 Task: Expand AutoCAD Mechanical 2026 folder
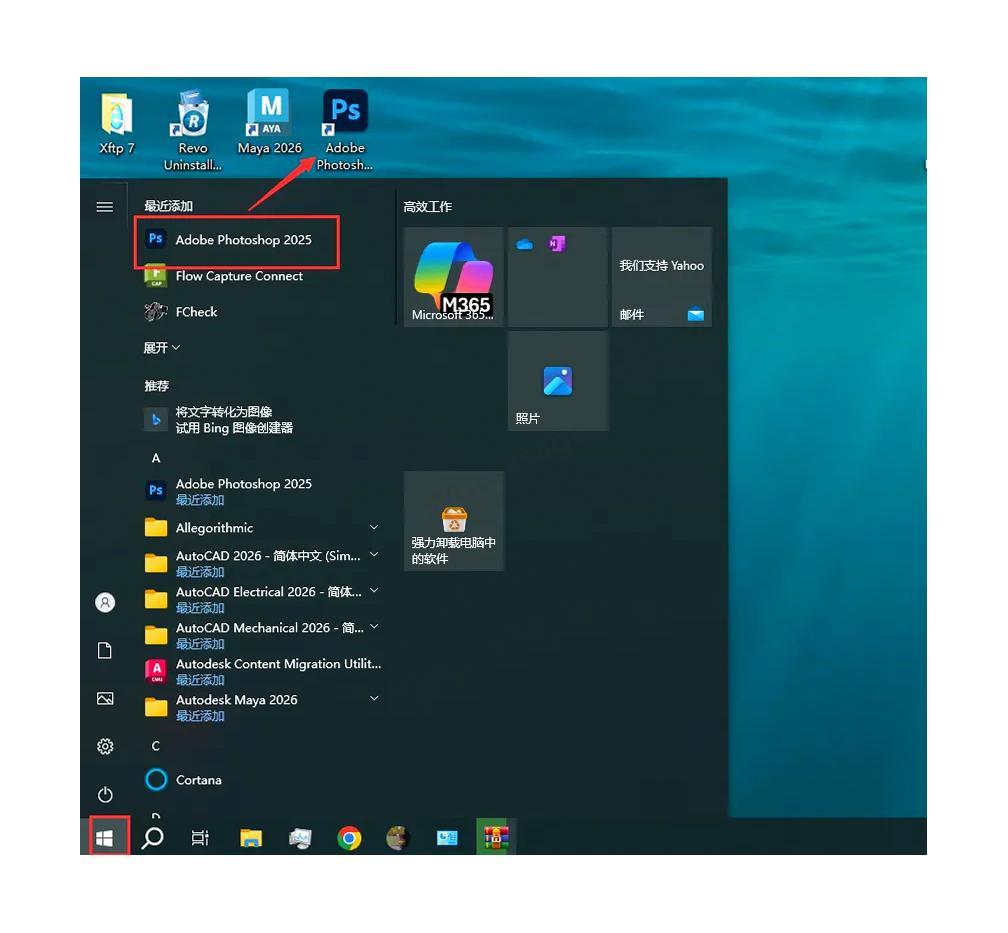[x=262, y=635]
